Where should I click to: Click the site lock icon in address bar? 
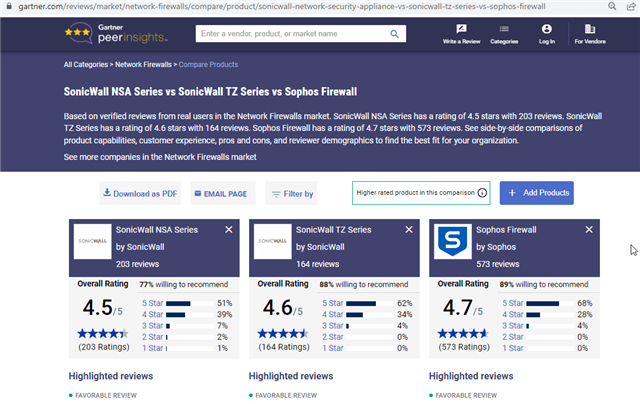click(9, 6)
